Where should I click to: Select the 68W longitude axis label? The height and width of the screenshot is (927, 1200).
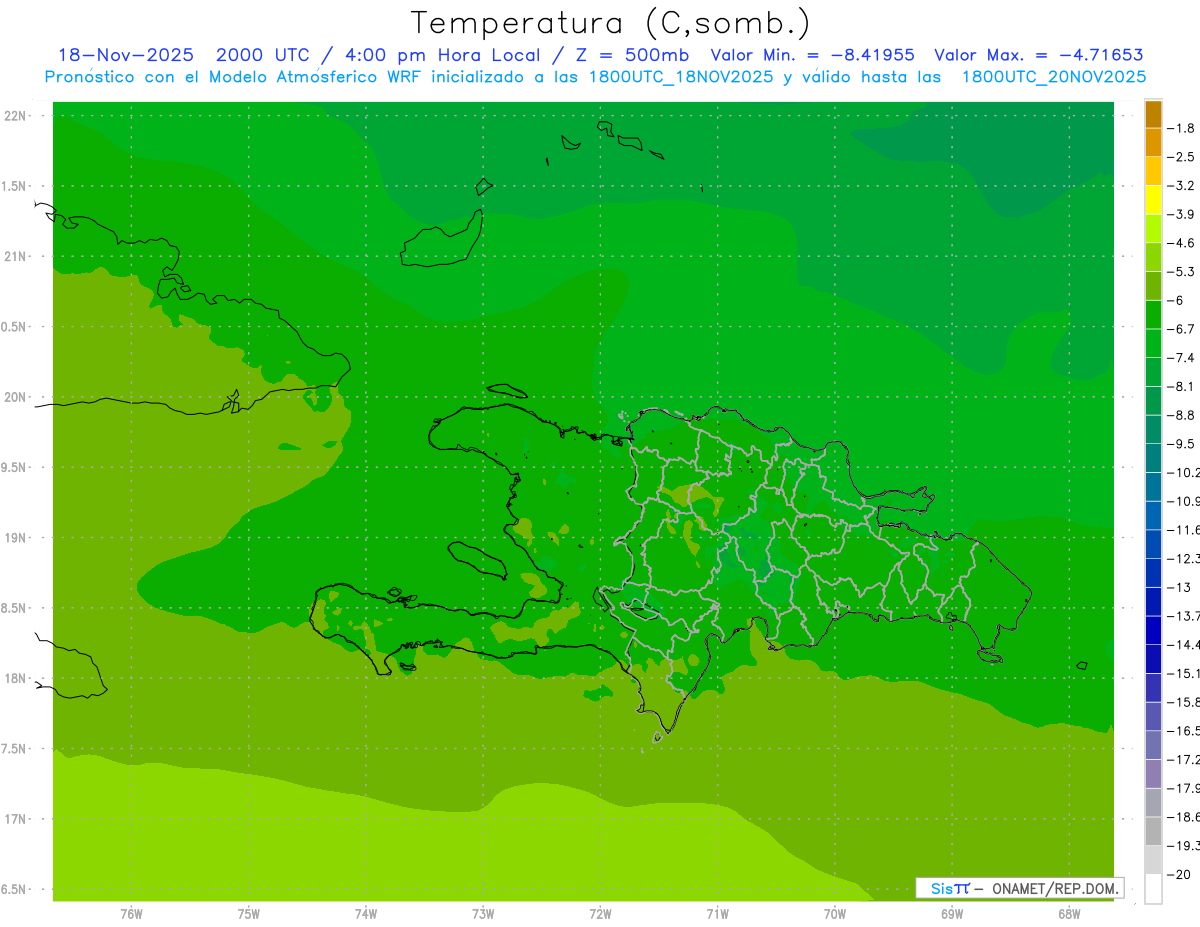pos(1069,912)
